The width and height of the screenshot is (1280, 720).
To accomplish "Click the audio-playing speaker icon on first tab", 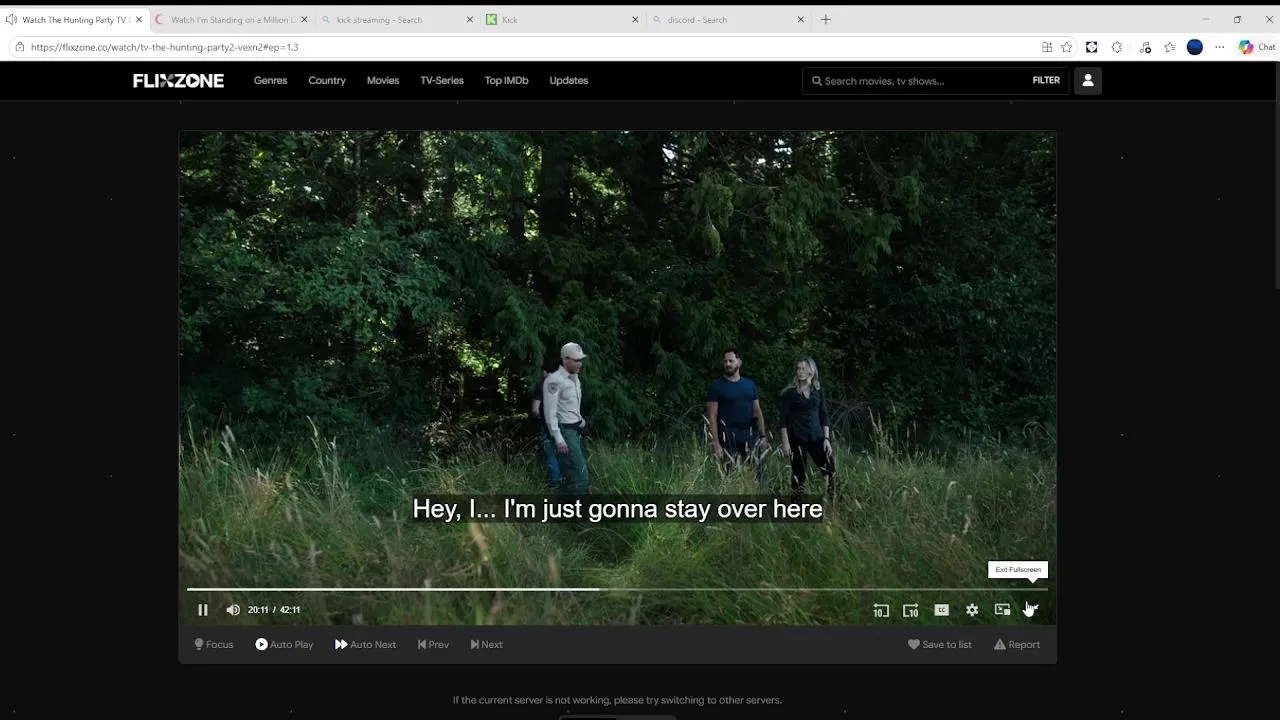I will pos(11,19).
